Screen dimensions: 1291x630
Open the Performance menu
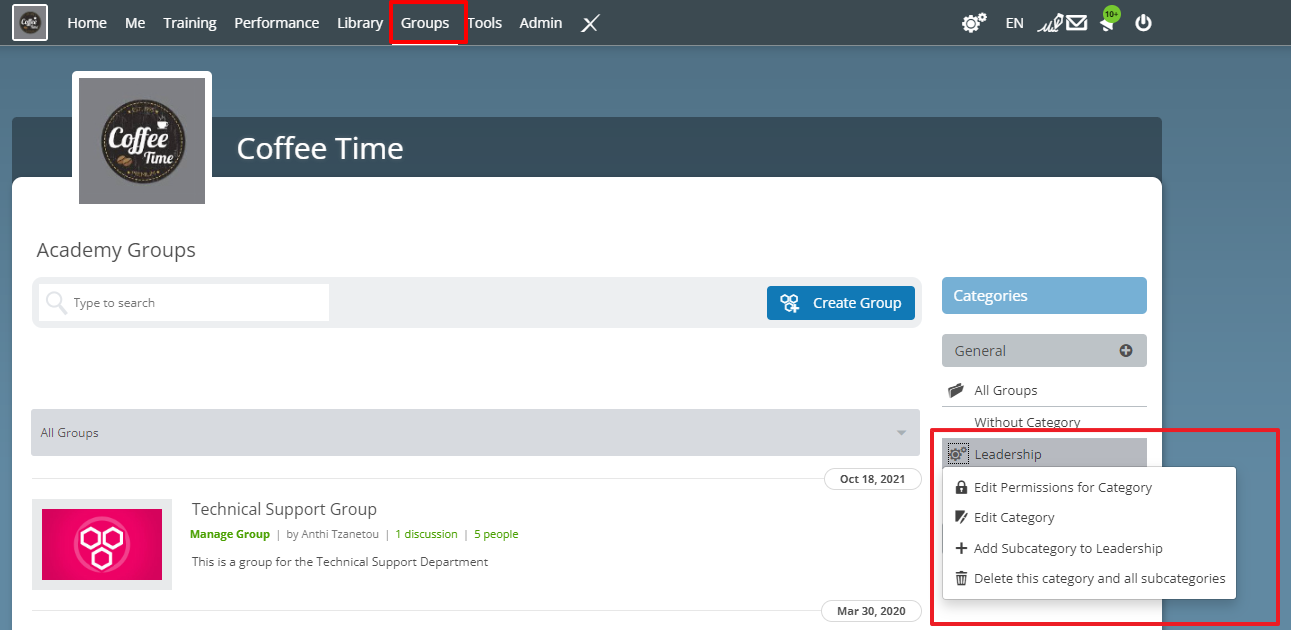click(x=277, y=23)
